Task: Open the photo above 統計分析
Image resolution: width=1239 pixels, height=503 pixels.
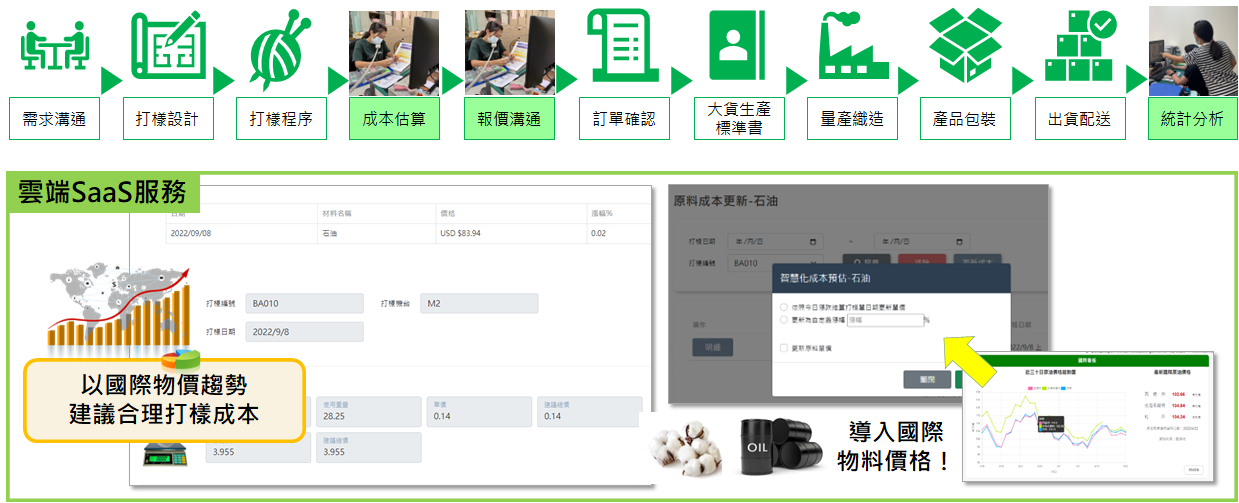Action: tap(1193, 51)
